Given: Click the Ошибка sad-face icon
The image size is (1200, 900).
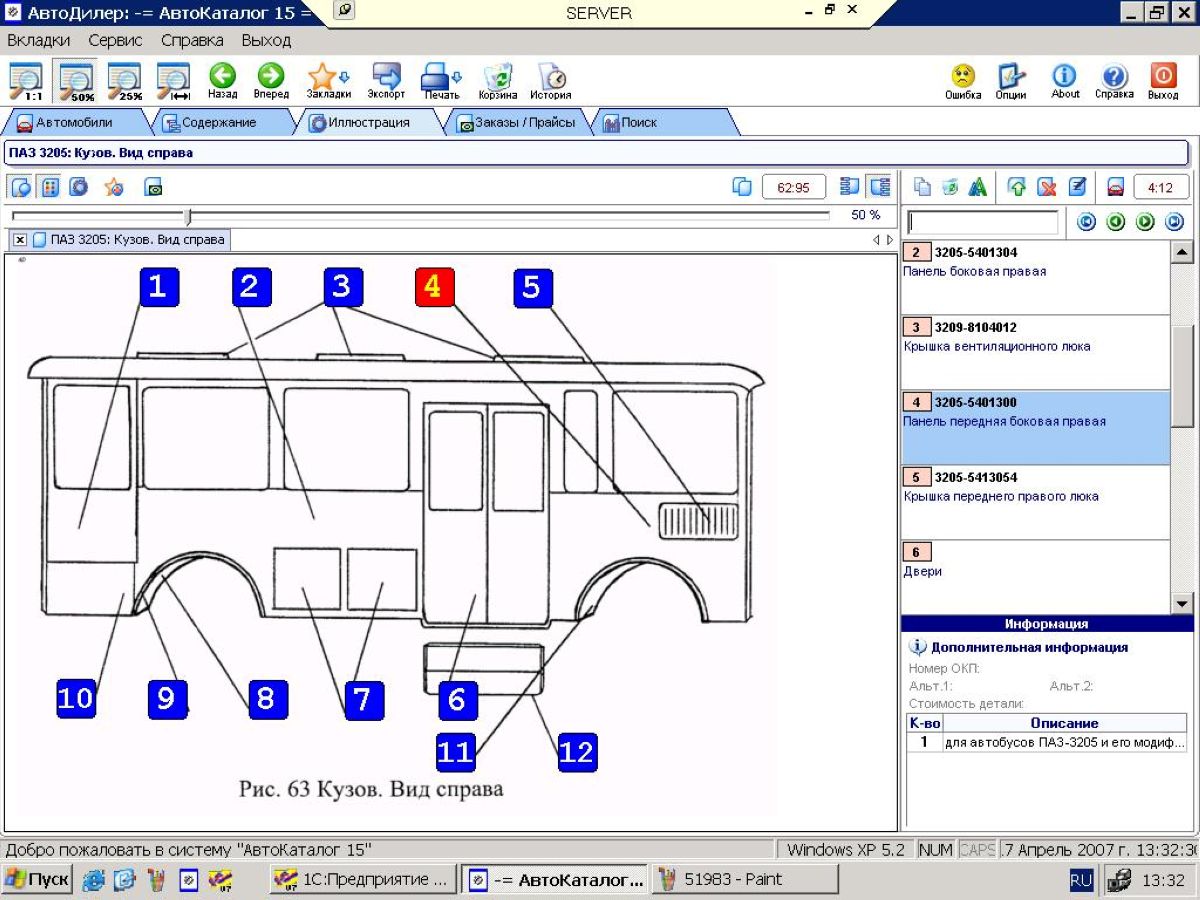Looking at the screenshot, I should tap(962, 77).
